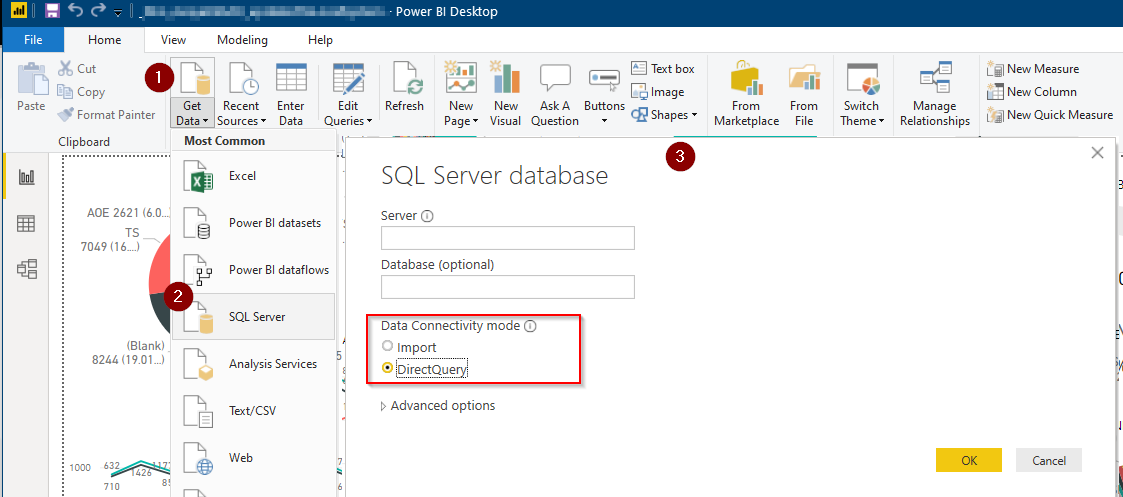Click New Column
This screenshot has height=497, width=1123.
click(1031, 92)
